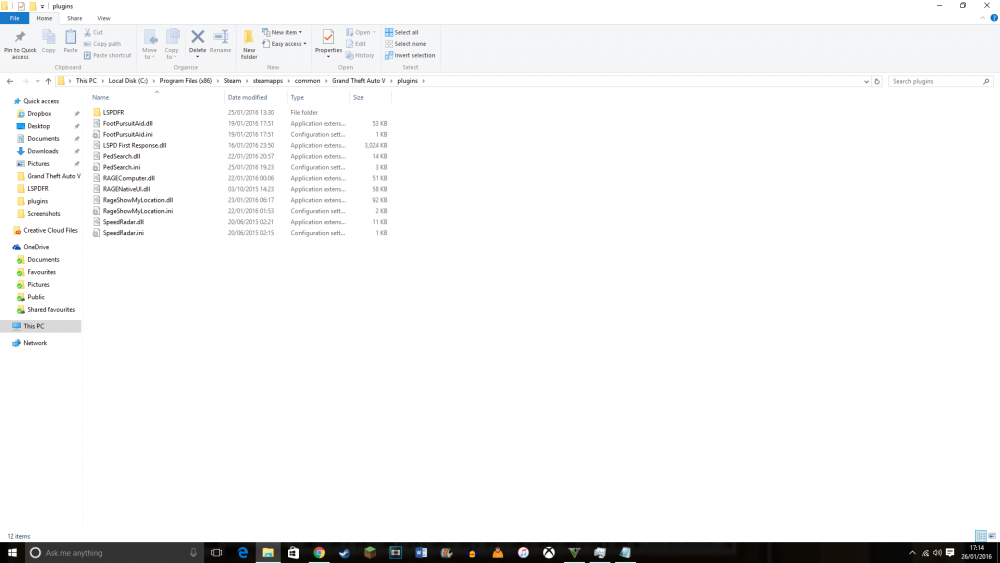Click the Rename icon

[x=221, y=41]
